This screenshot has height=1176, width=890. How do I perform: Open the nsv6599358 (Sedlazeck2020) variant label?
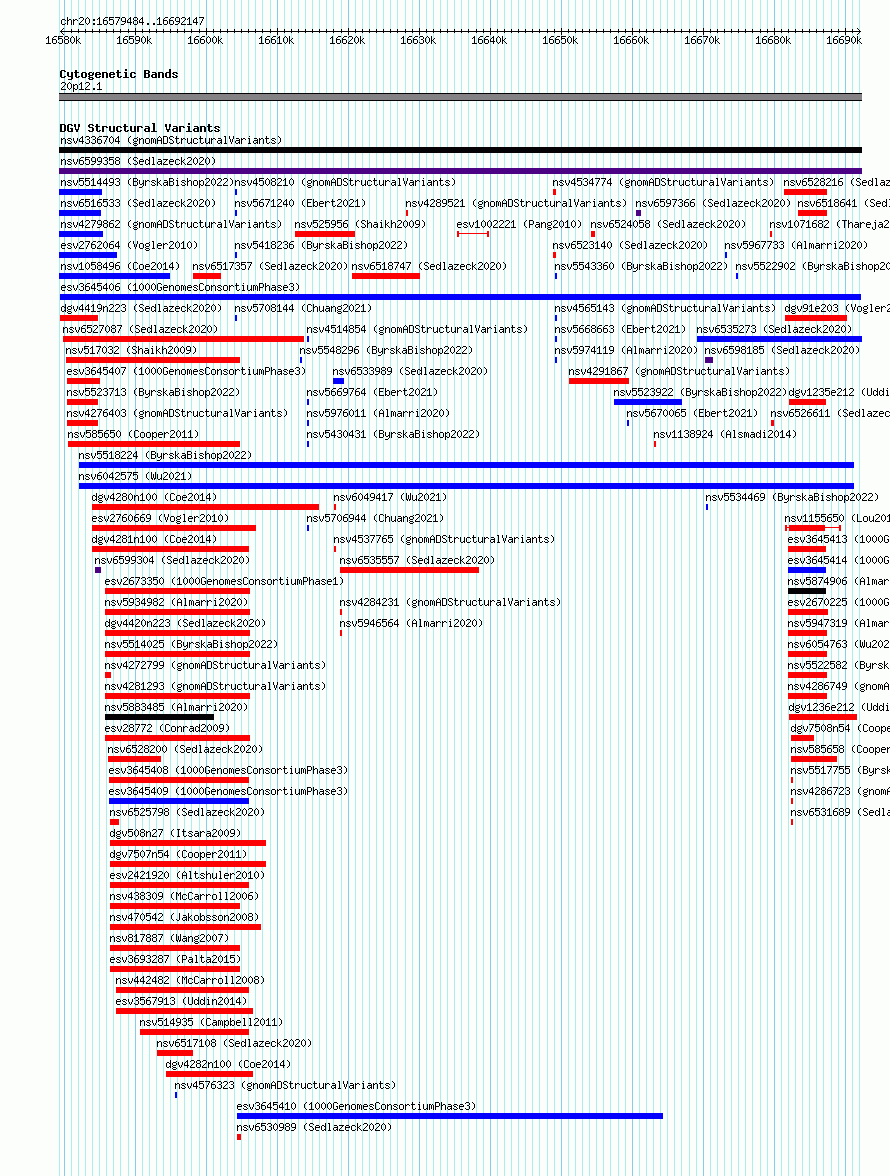[138, 161]
